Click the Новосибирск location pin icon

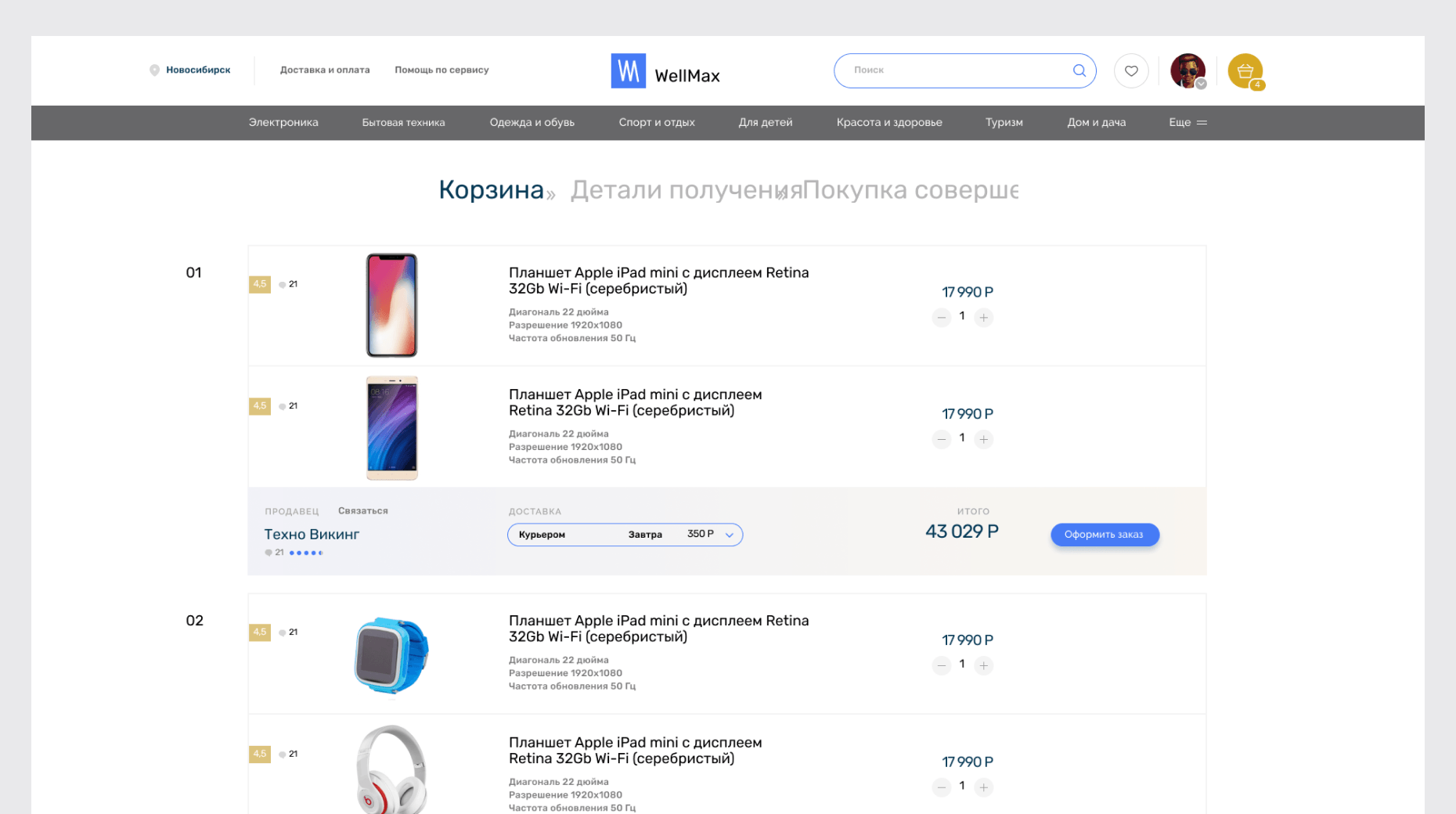(x=154, y=70)
